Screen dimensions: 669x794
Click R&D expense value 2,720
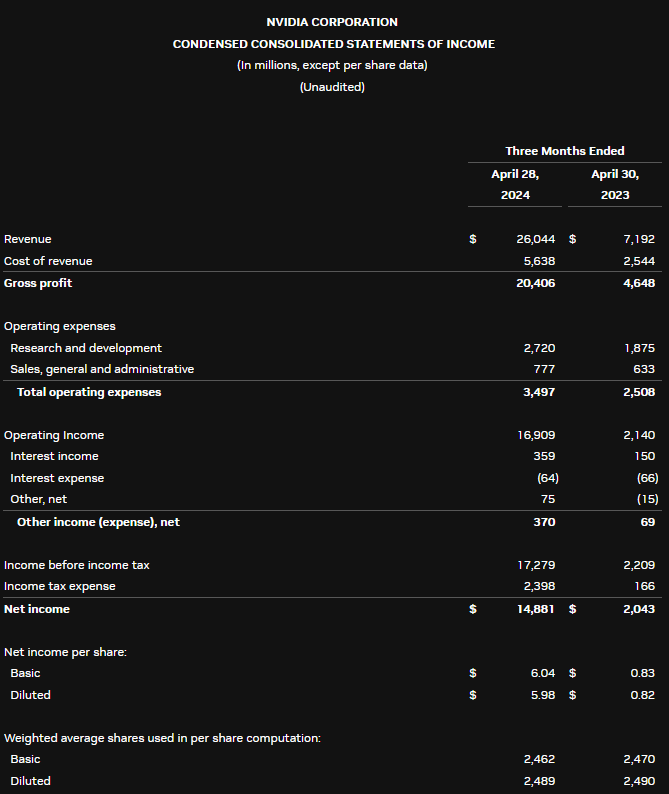coord(539,348)
